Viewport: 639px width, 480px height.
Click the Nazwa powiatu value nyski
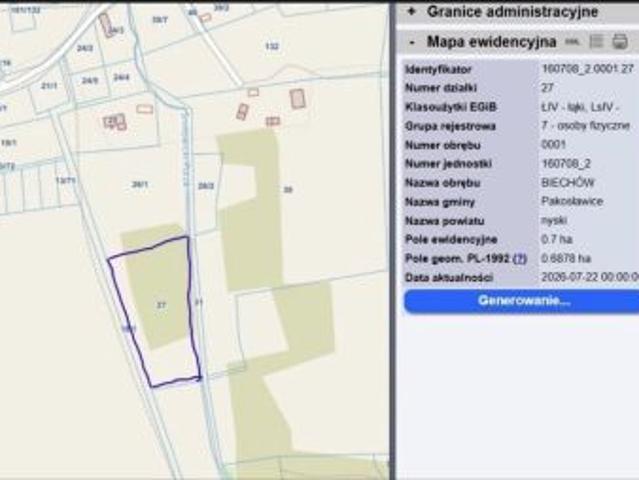553,220
